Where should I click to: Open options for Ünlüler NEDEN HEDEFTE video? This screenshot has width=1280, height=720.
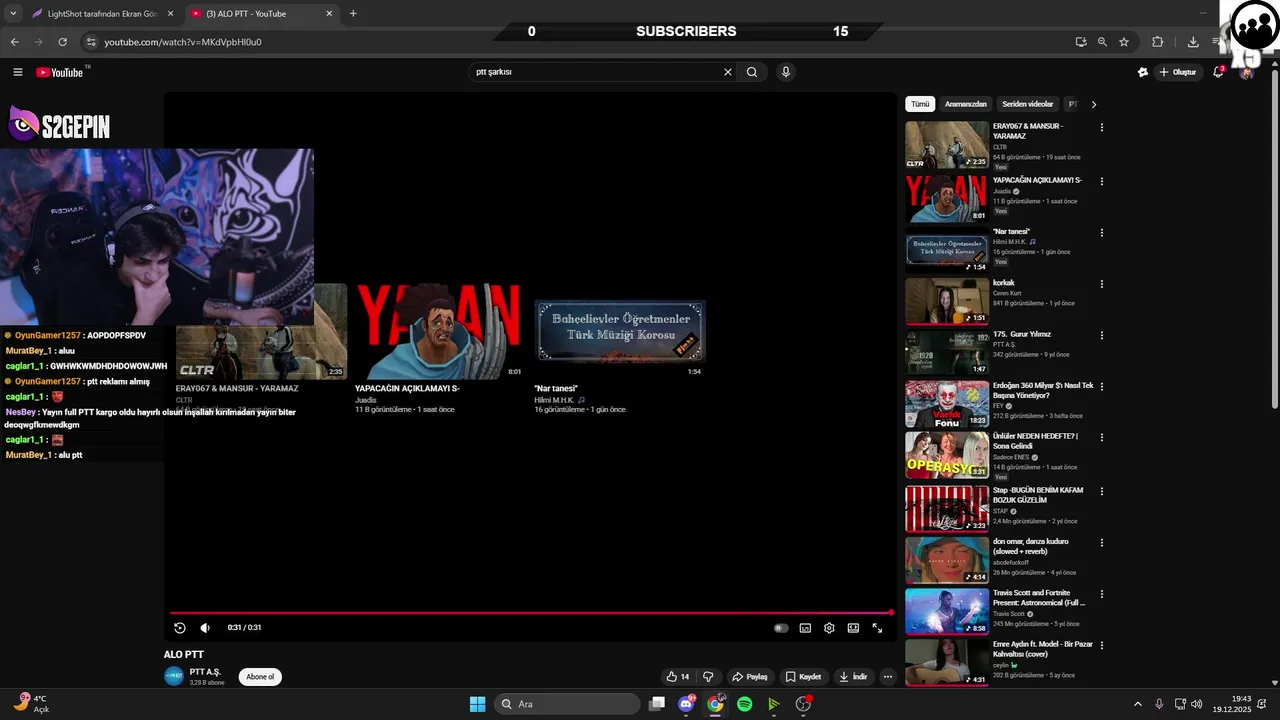click(1102, 438)
